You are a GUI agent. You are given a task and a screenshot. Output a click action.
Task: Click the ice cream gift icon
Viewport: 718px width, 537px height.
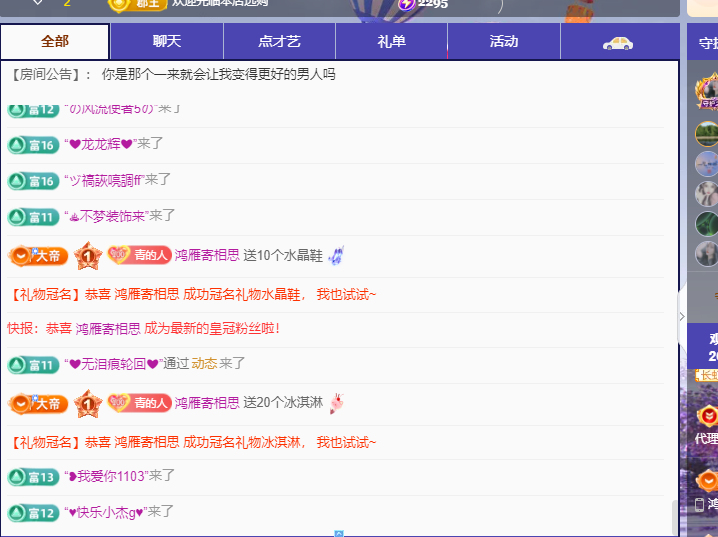337,403
